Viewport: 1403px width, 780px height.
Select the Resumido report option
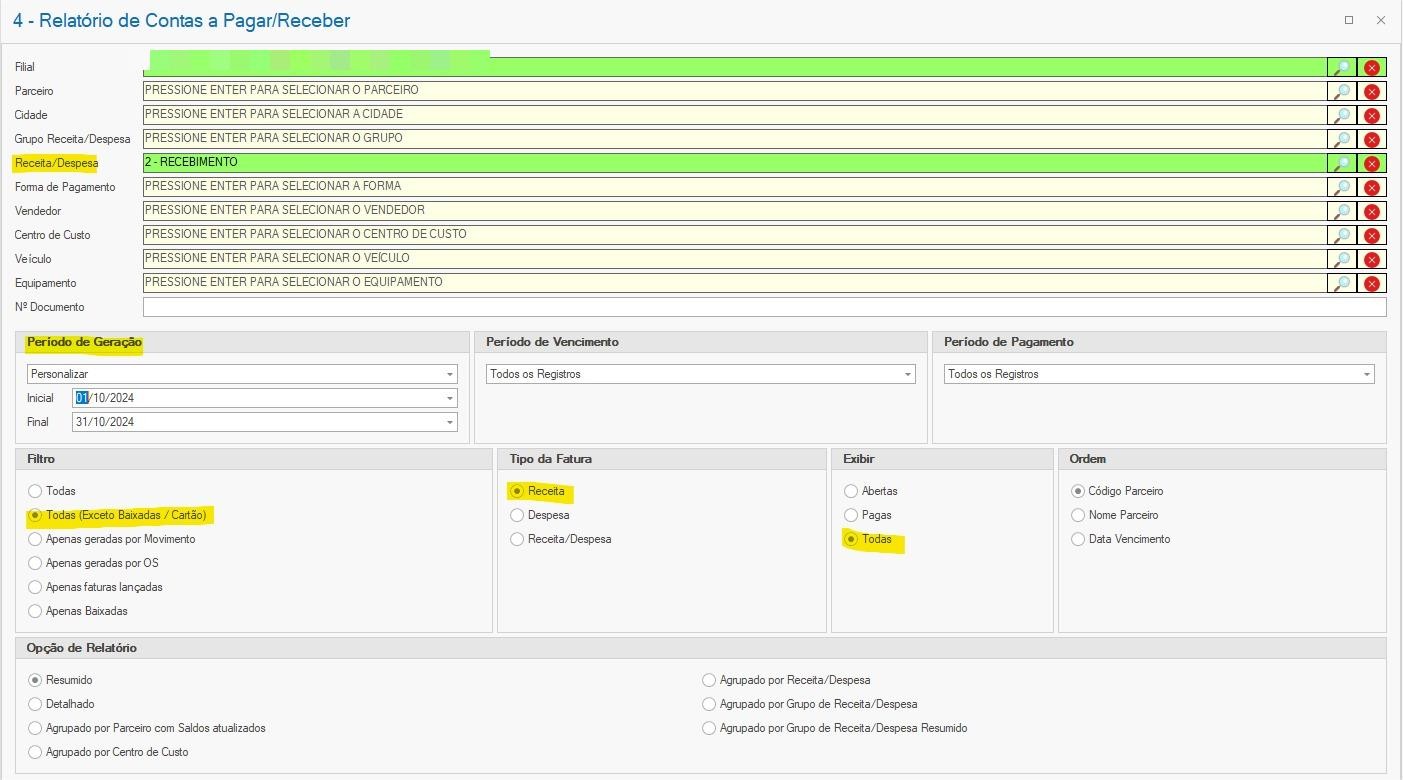pyautogui.click(x=35, y=680)
